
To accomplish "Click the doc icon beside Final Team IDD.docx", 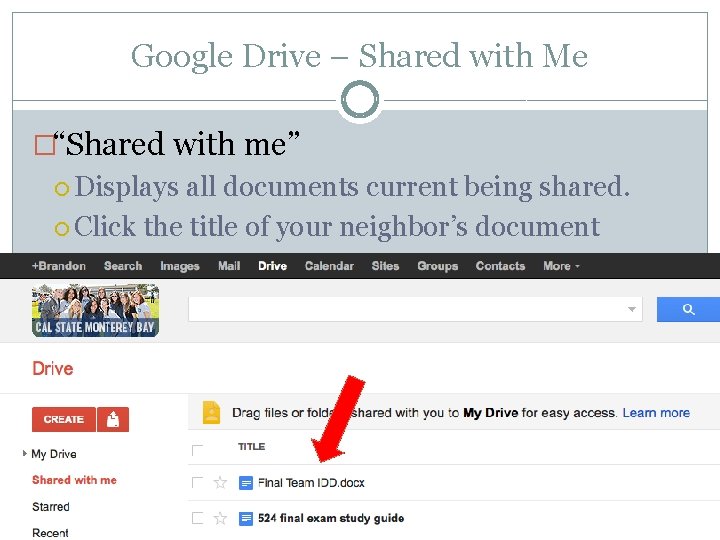I will click(x=246, y=483).
